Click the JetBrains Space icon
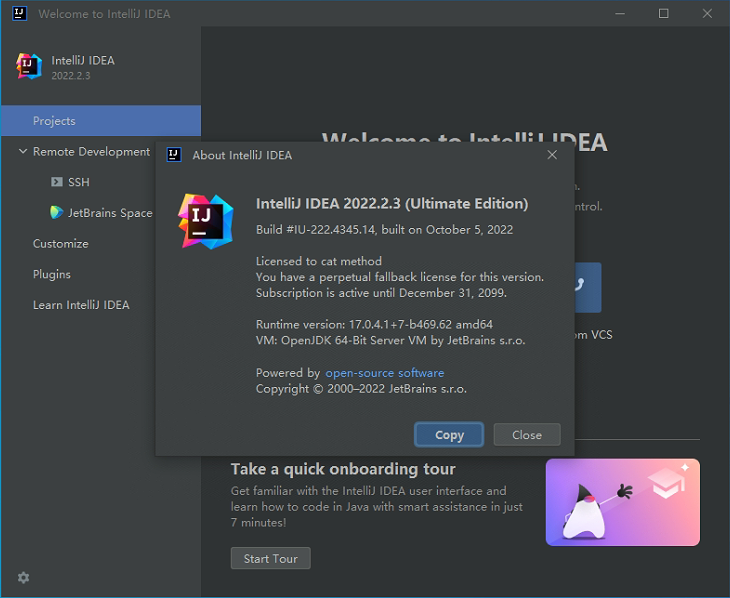This screenshot has height=598, width=730. click(x=56, y=212)
